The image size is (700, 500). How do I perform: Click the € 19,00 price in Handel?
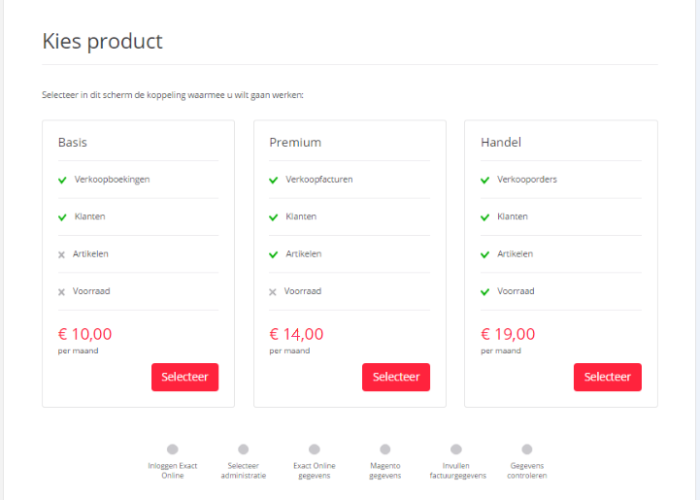click(508, 334)
